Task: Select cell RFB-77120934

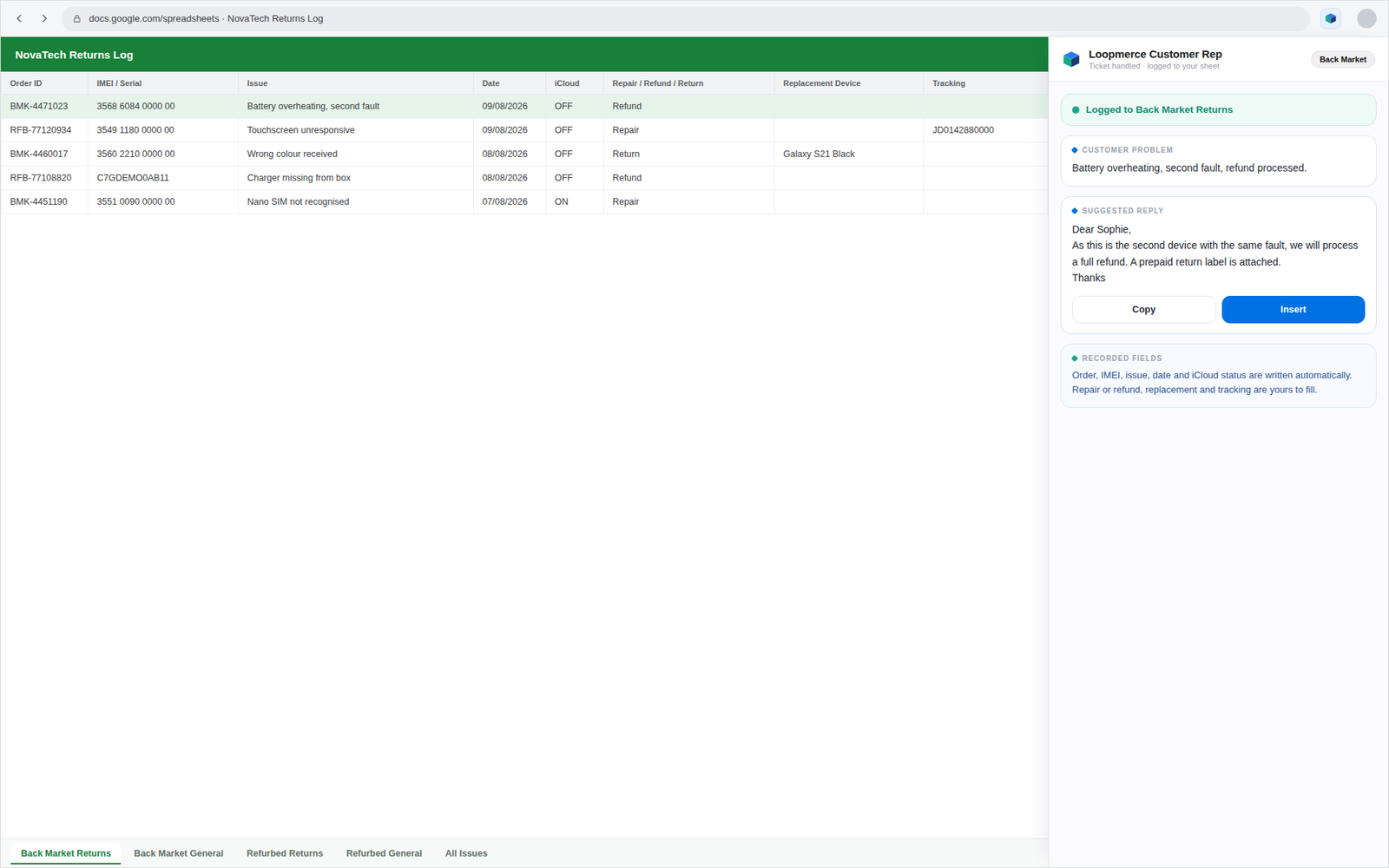Action: 44,130
